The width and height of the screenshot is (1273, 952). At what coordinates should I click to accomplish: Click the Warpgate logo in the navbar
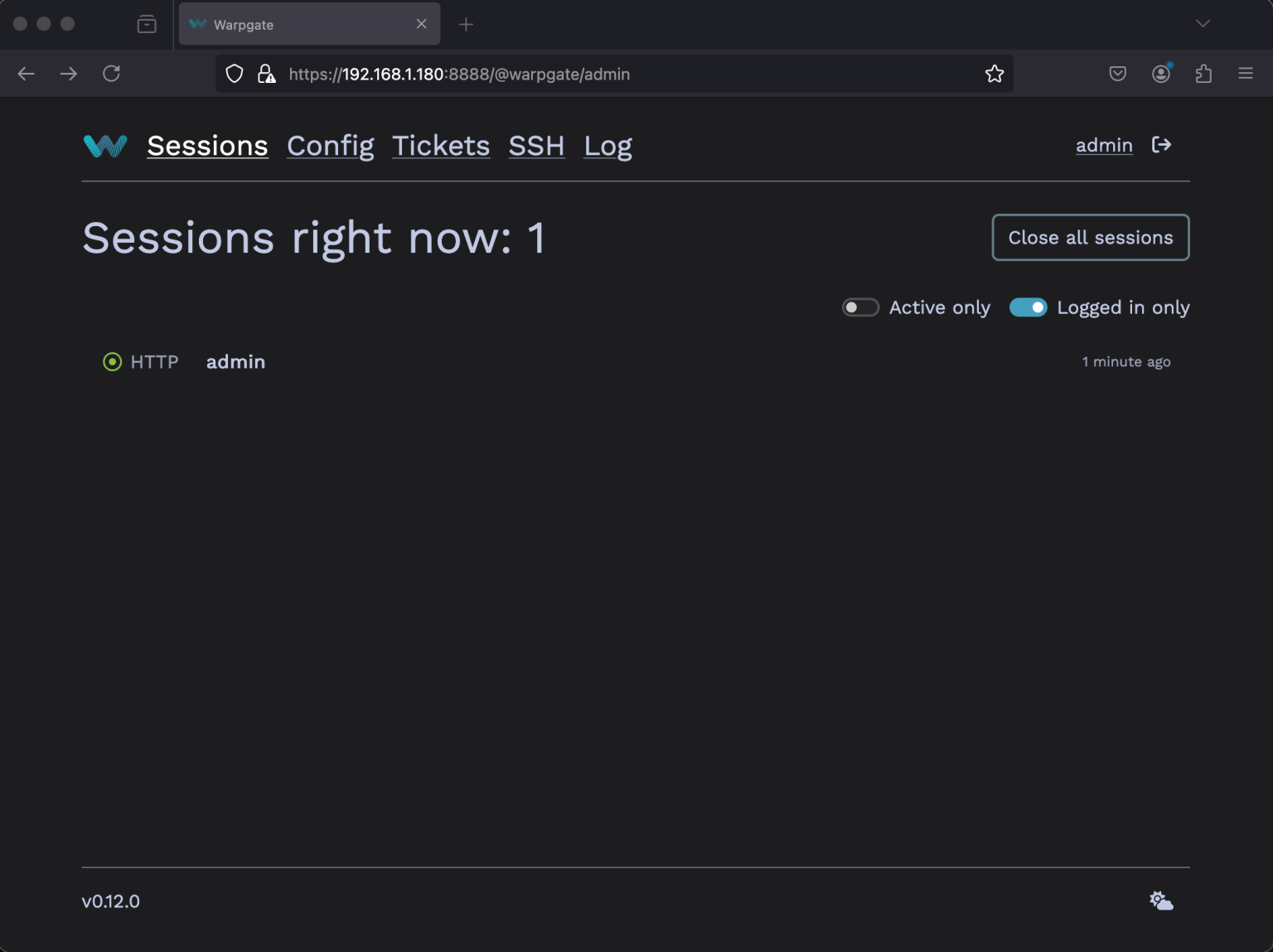(x=104, y=146)
